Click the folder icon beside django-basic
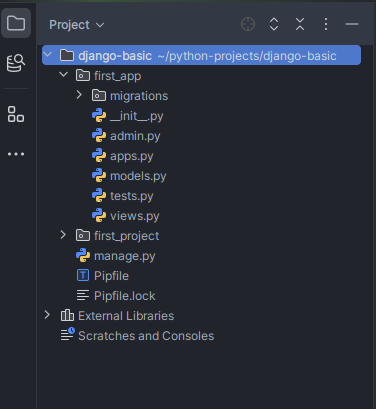This screenshot has height=410, width=377. coord(67,55)
